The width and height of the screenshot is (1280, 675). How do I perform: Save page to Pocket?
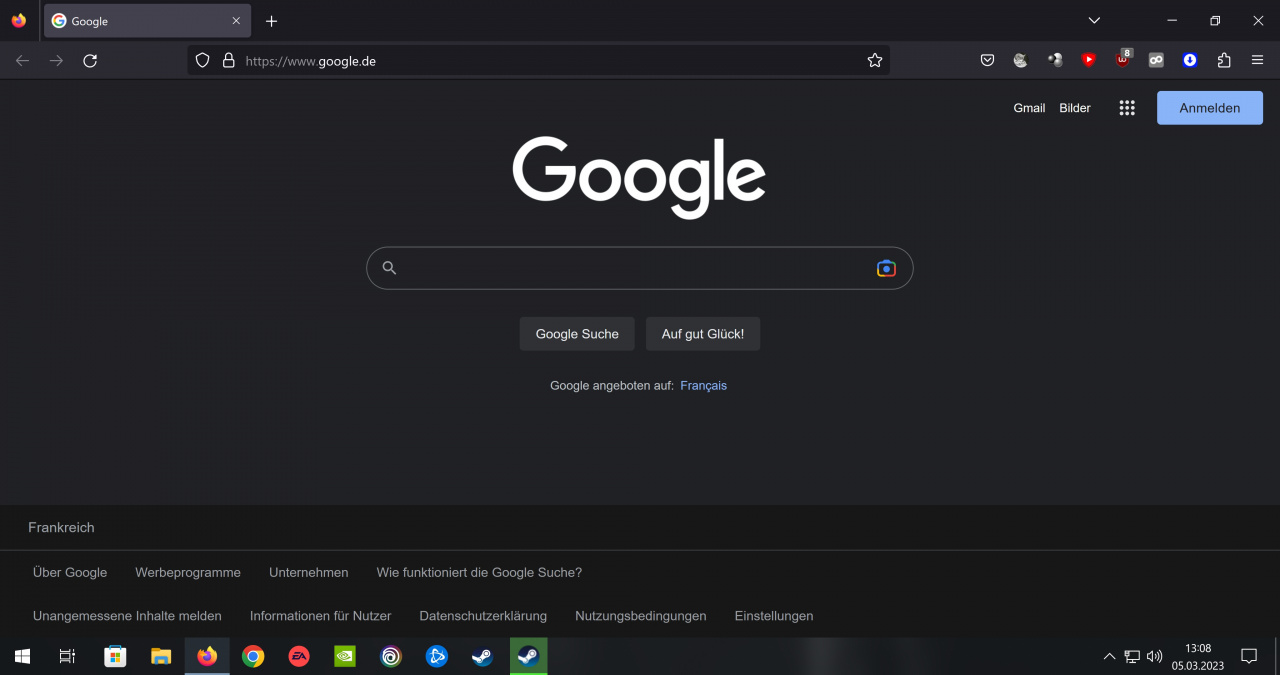point(987,61)
